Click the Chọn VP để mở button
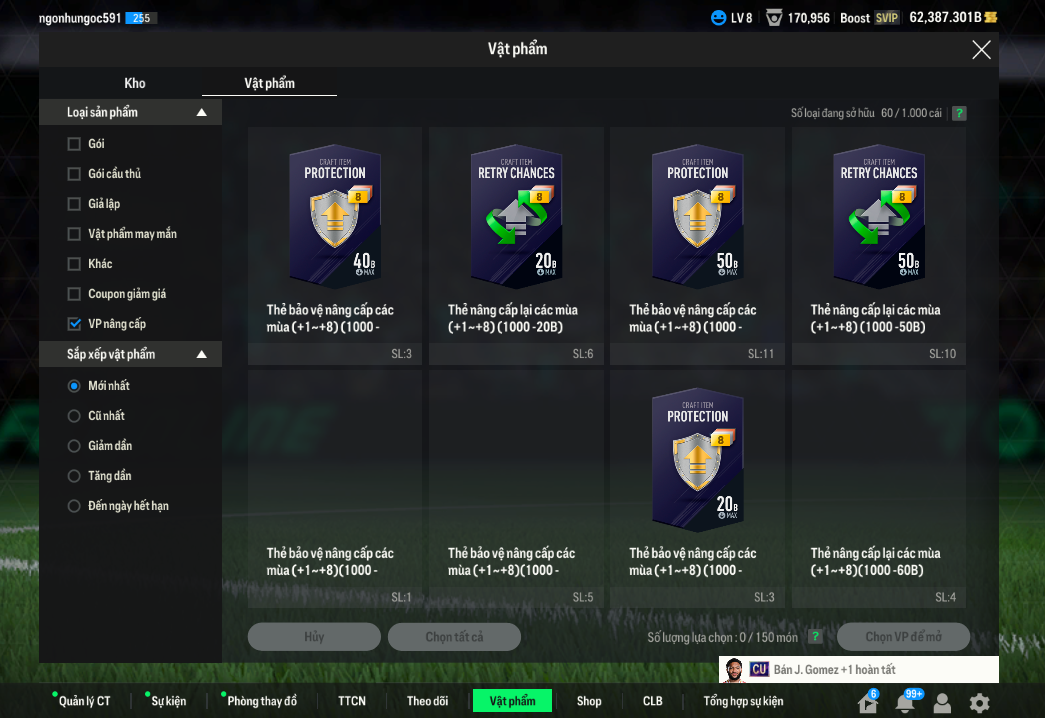 coord(903,637)
